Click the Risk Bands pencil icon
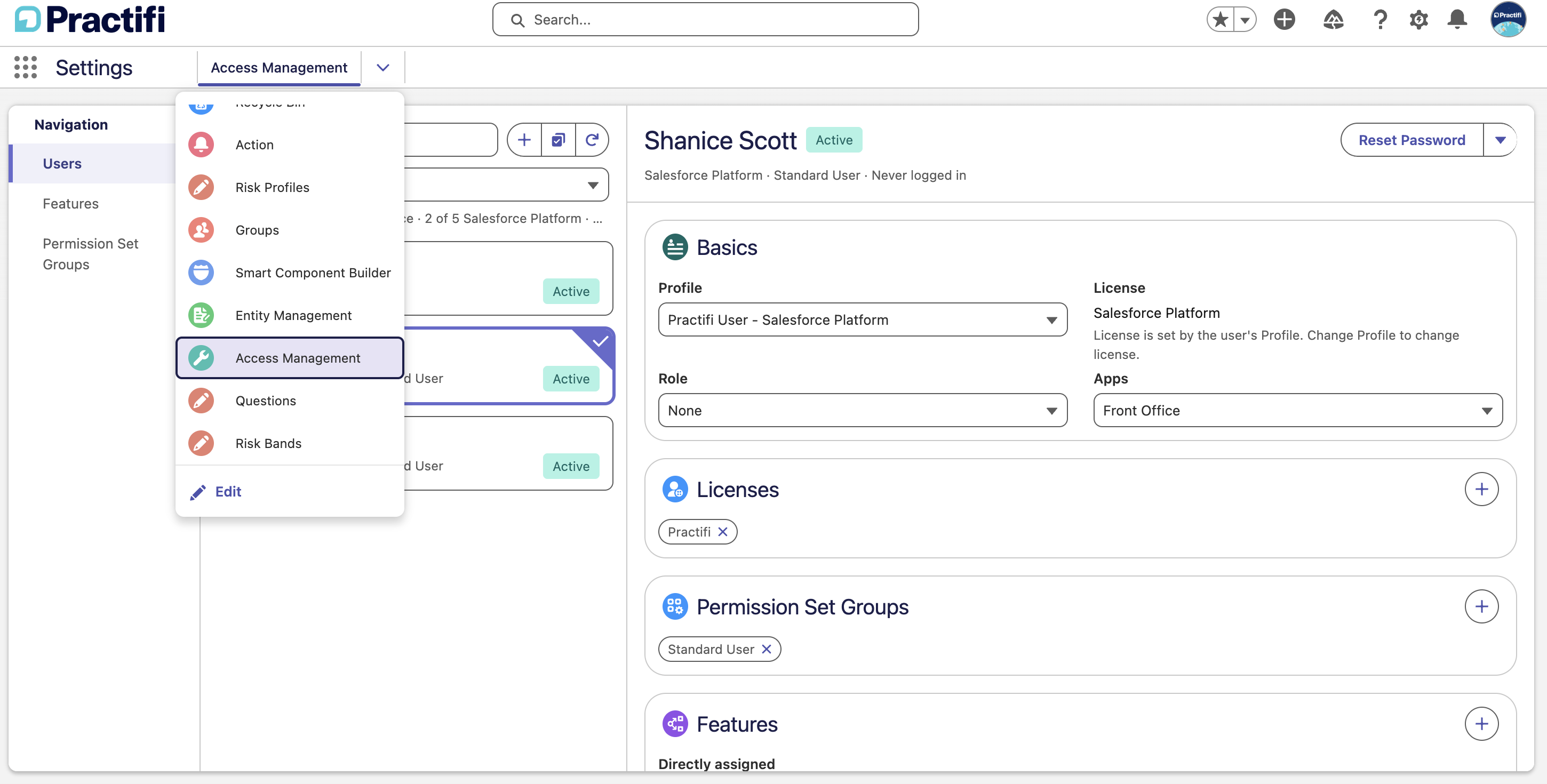The width and height of the screenshot is (1547, 784). [x=201, y=443]
